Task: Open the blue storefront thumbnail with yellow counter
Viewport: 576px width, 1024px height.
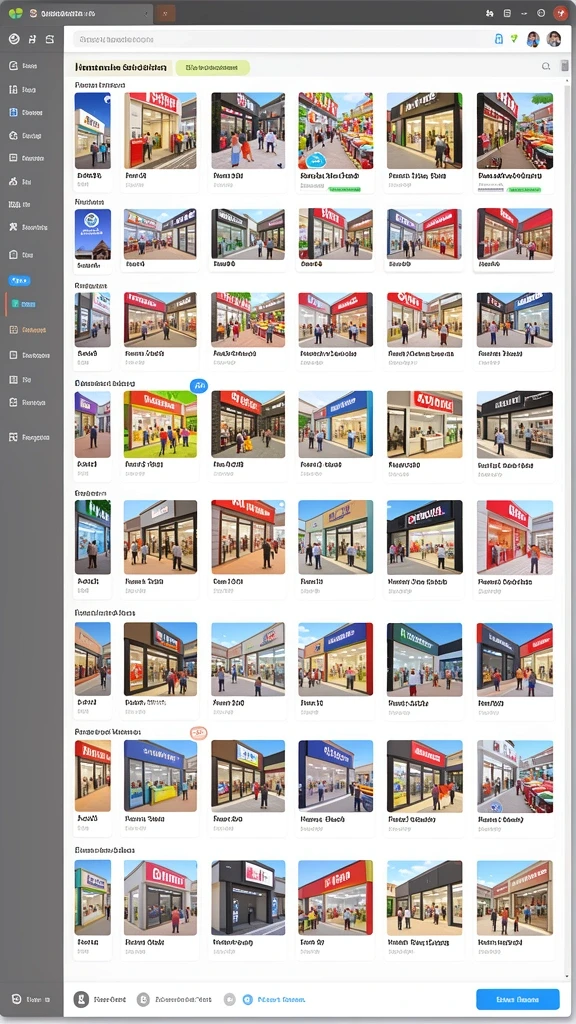Action: 160,775
